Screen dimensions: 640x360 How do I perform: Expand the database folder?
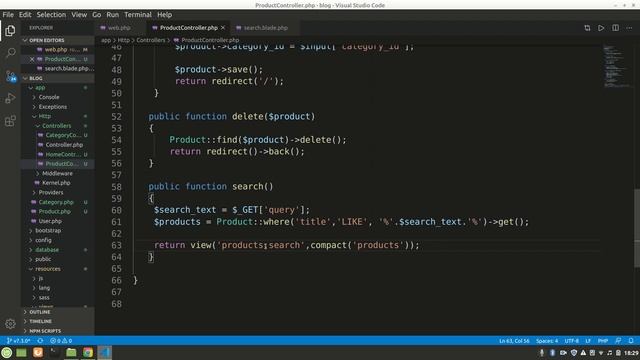pos(47,250)
